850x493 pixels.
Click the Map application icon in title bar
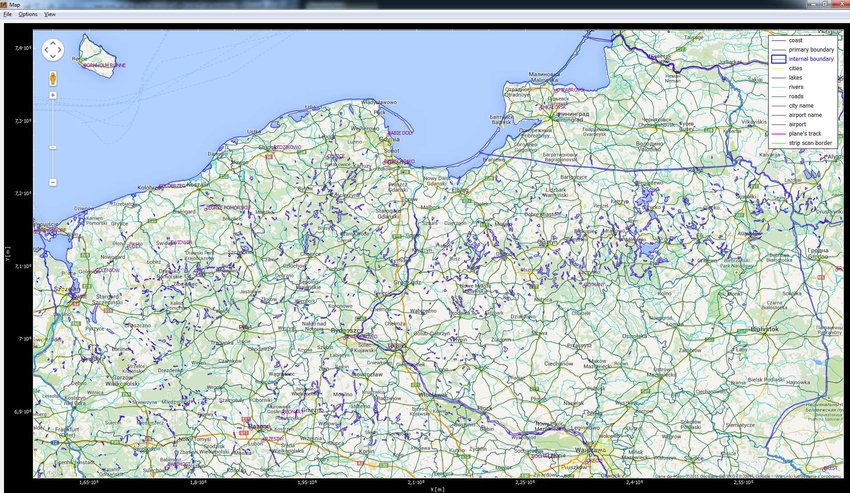tap(4, 4)
